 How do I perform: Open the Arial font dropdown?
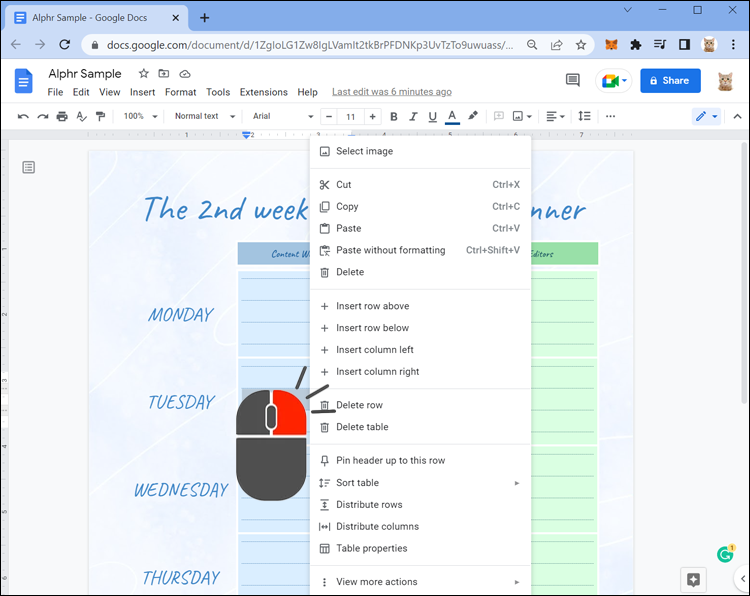click(283, 116)
